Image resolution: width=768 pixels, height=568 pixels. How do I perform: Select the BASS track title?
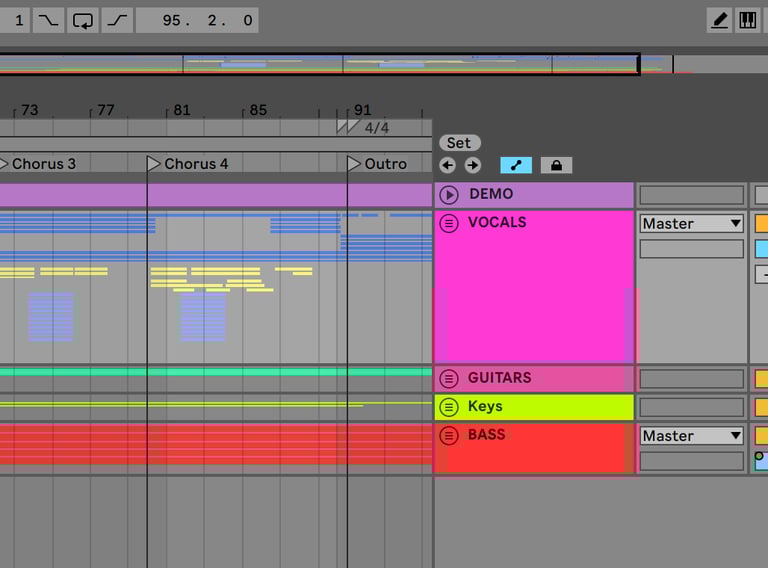tap(486, 434)
